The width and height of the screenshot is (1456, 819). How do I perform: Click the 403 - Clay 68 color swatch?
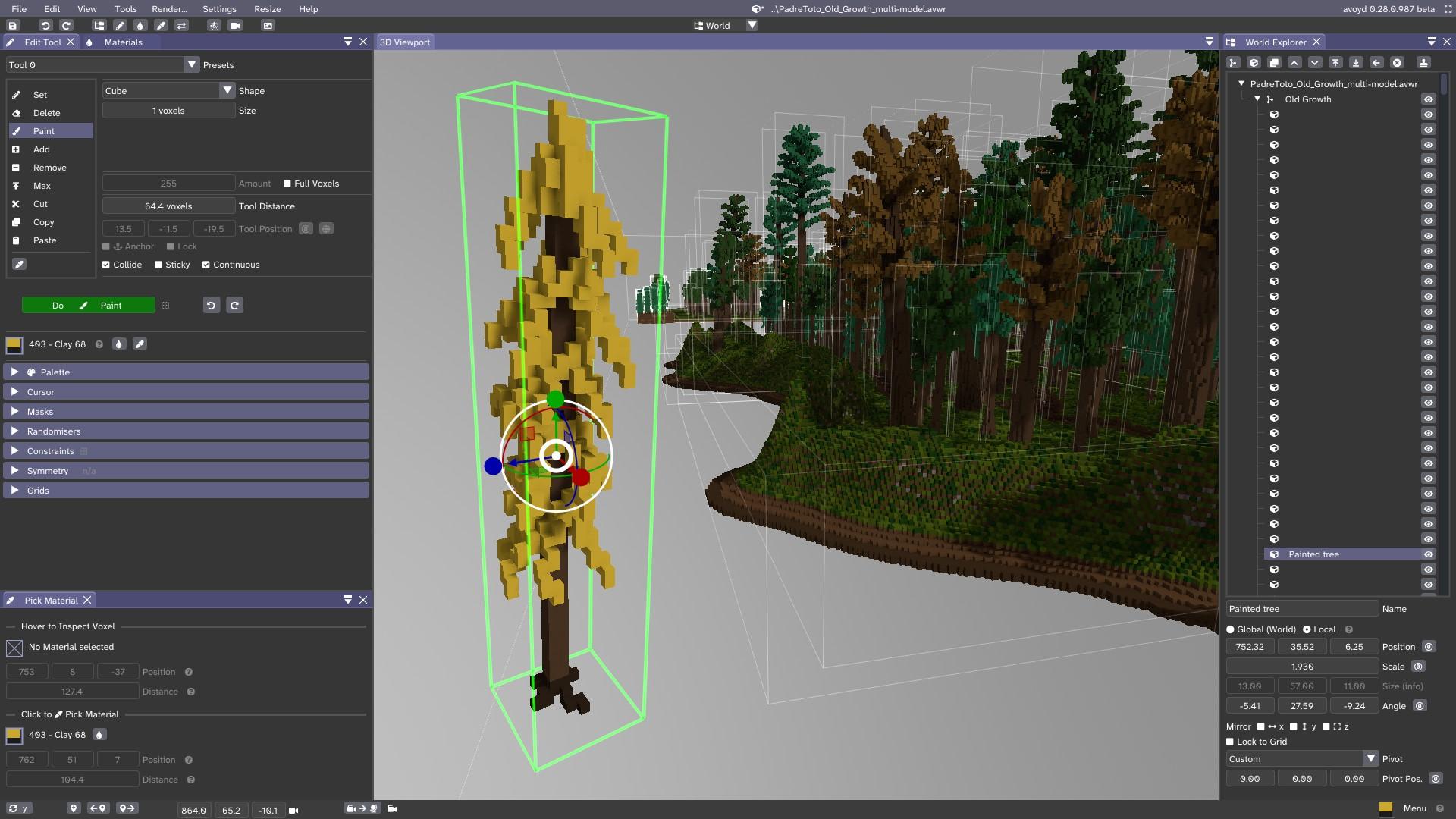(14, 345)
